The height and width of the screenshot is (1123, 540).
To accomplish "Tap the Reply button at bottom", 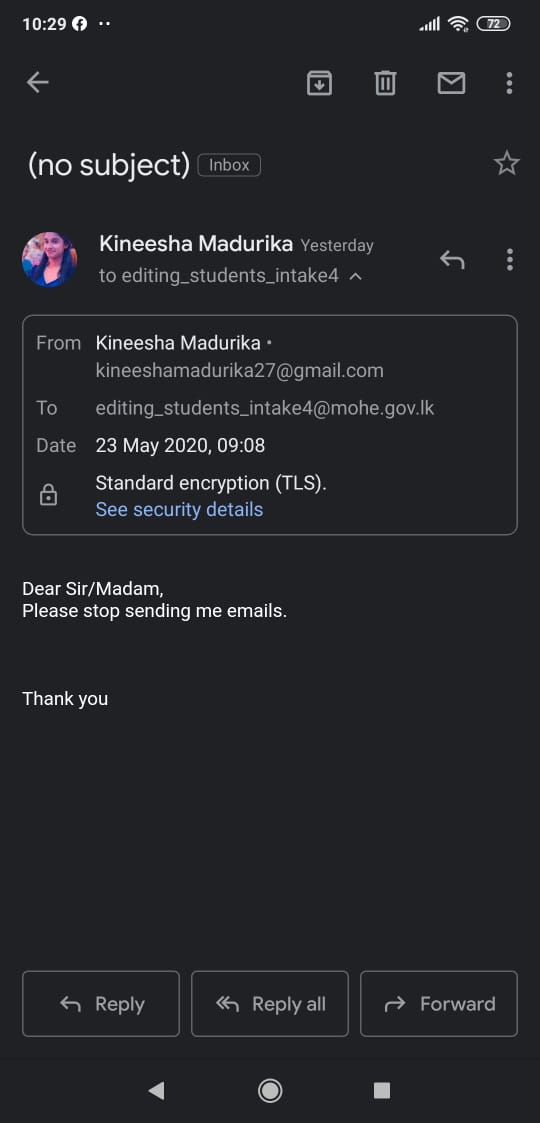I will click(x=101, y=1003).
